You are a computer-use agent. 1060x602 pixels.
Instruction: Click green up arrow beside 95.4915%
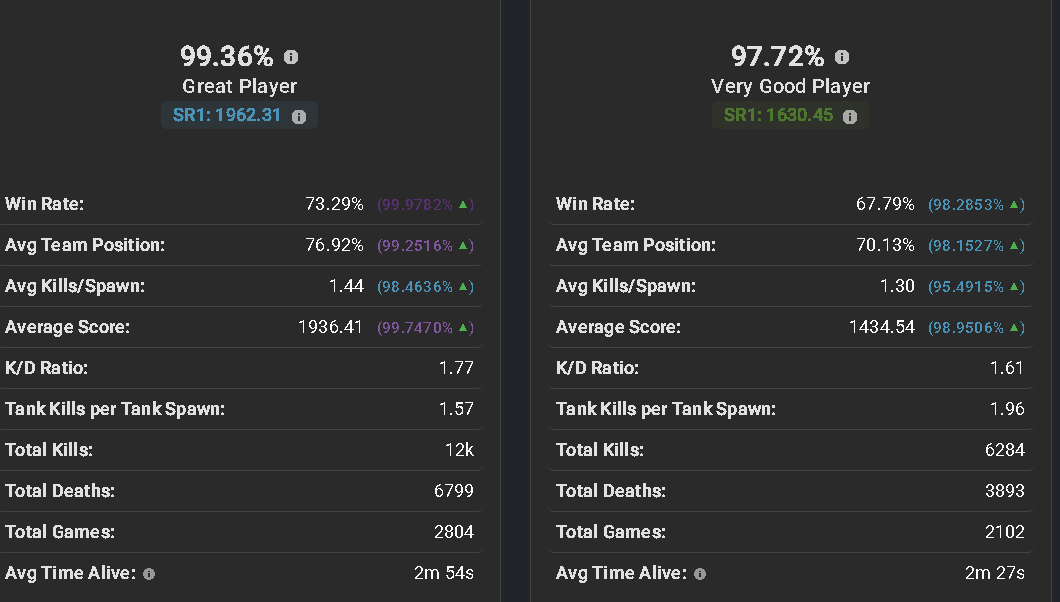(x=1014, y=287)
